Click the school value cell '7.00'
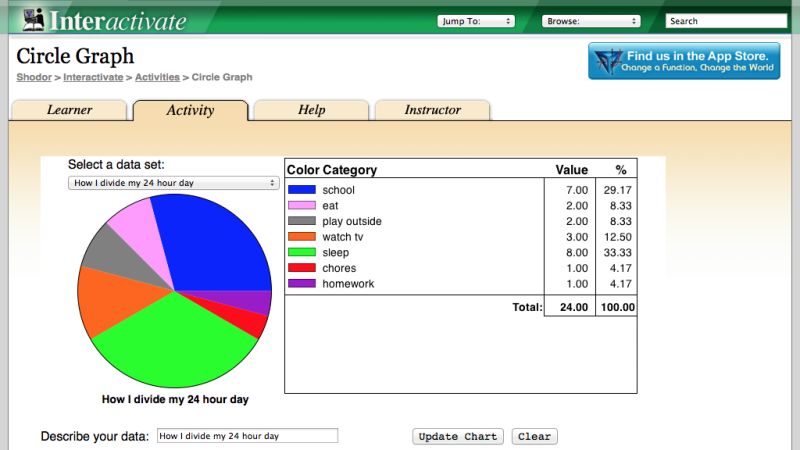Screen dimensions: 800x450 tap(577, 190)
